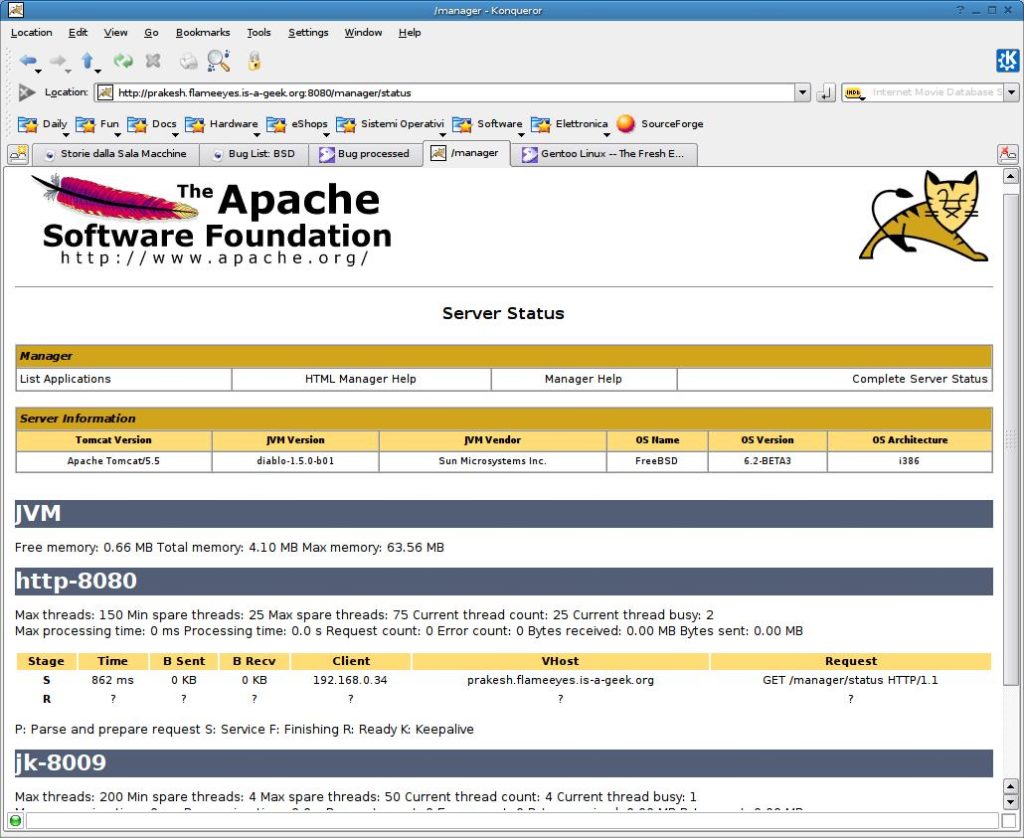Click the client IP 192.168.0.34 cell
This screenshot has height=838, width=1024.
[x=350, y=680]
